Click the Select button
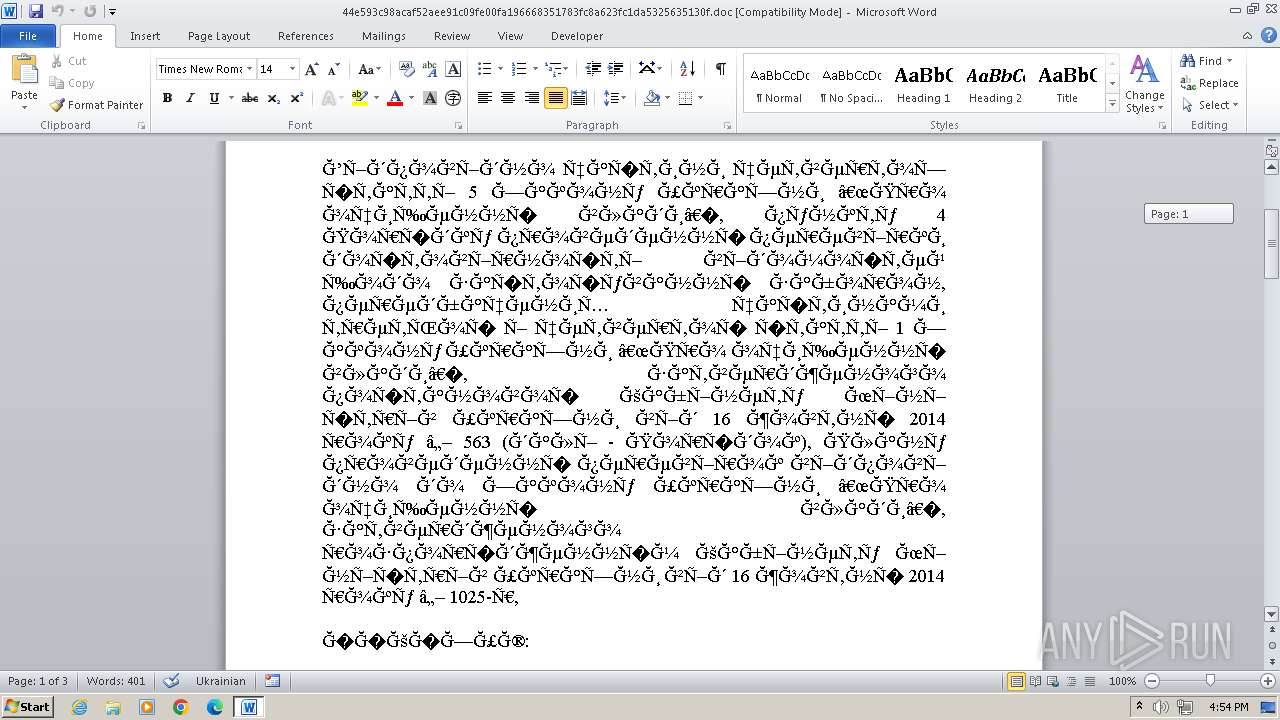 coord(1209,105)
